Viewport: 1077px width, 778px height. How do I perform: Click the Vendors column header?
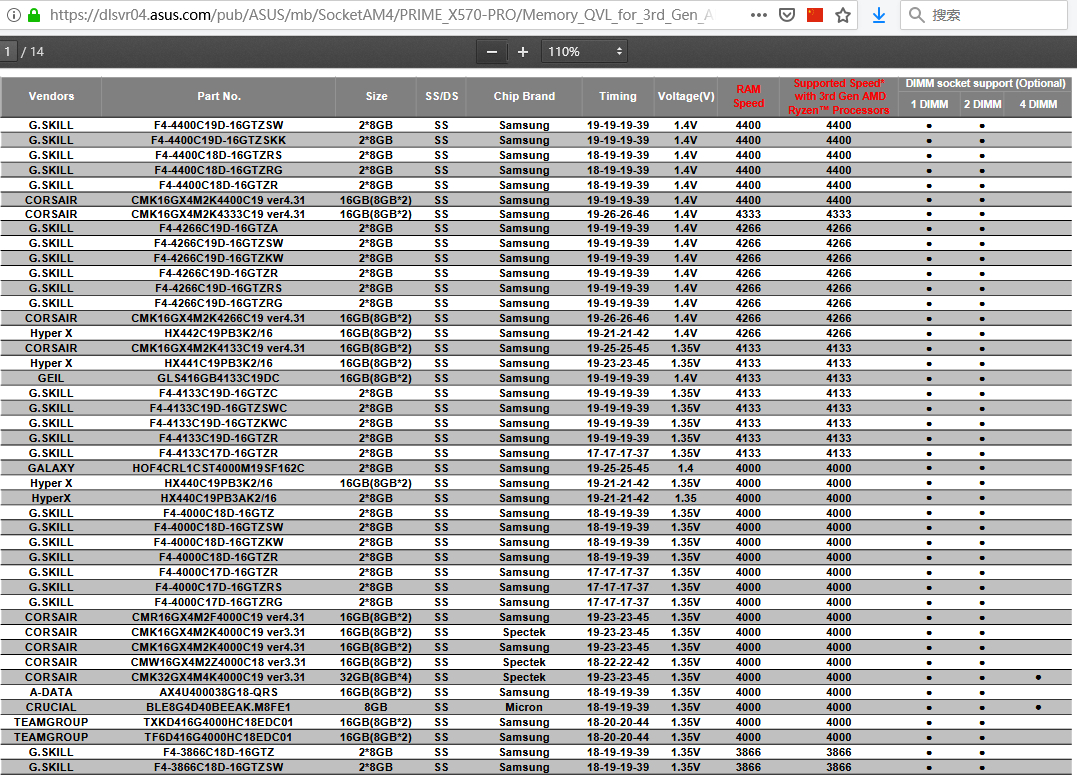click(51, 96)
